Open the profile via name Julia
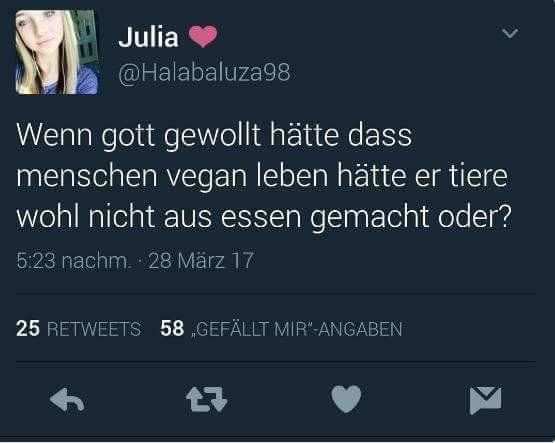This screenshot has height=443, width=555. [x=148, y=37]
